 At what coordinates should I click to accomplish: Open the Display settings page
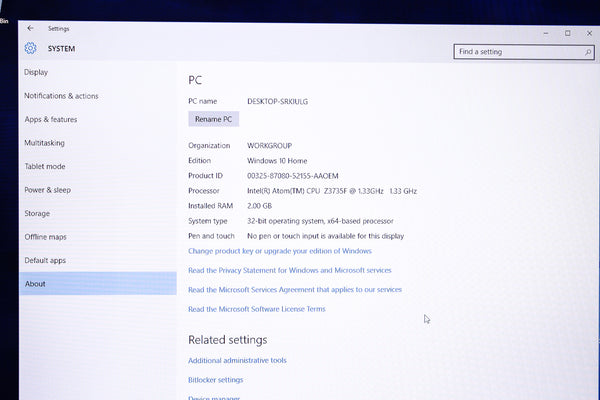coord(36,72)
